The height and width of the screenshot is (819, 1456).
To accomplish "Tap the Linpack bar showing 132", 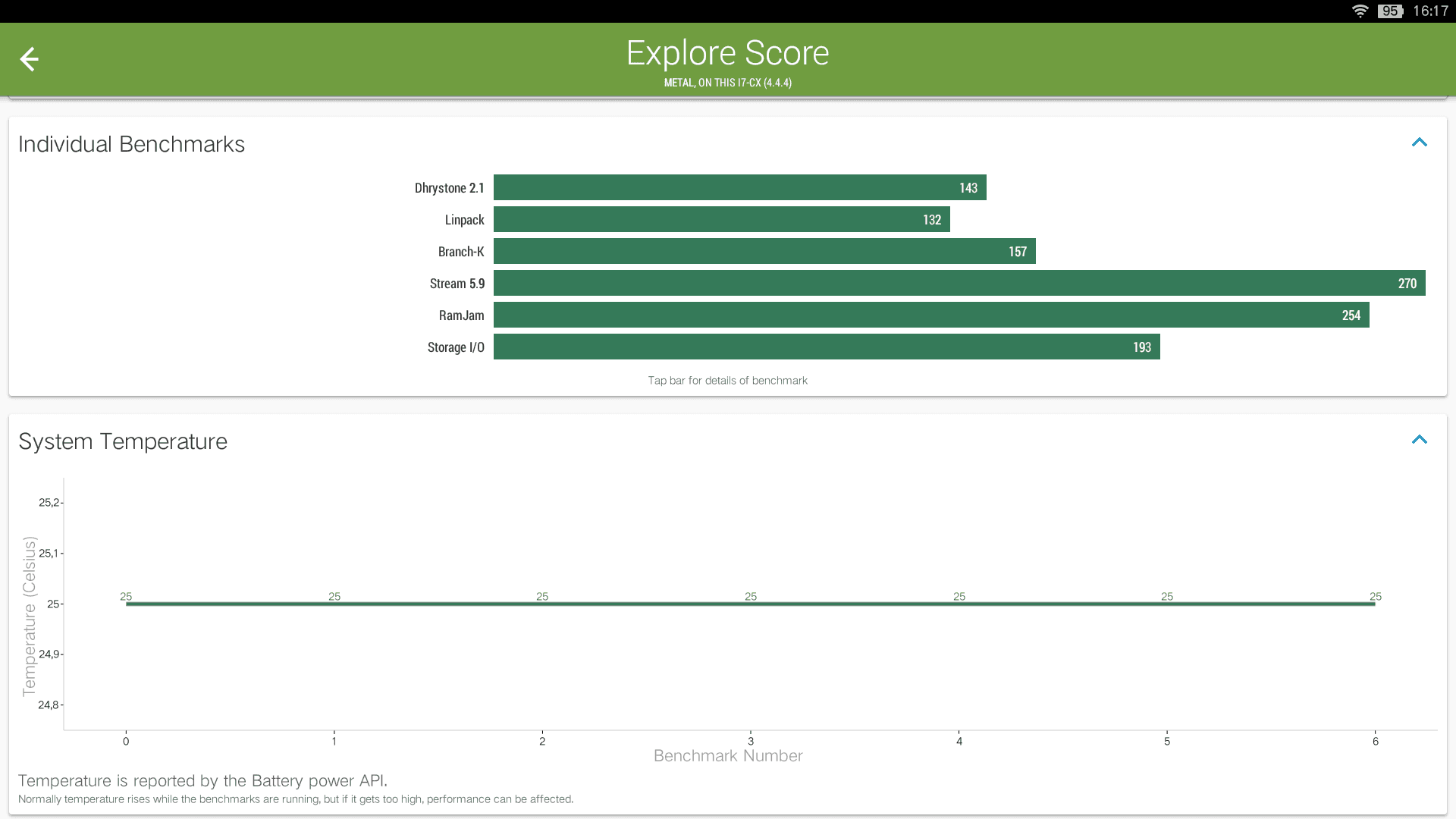I will pyautogui.click(x=721, y=219).
